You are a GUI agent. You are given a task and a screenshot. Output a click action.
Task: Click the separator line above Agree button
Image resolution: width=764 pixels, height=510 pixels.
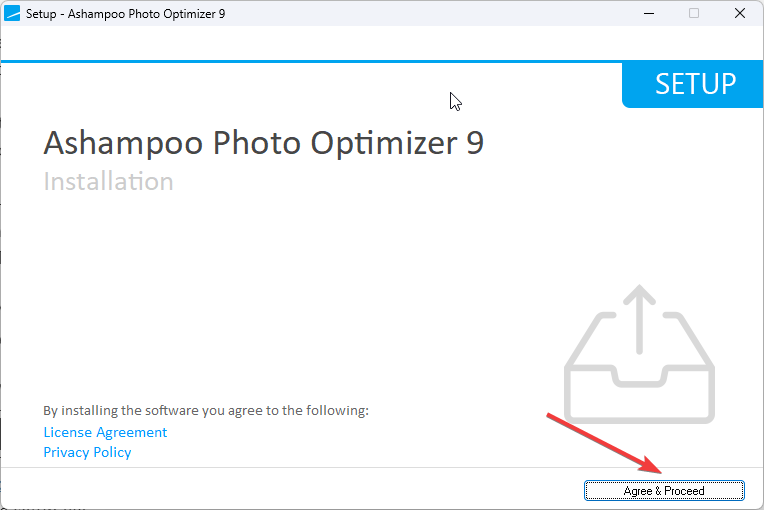click(382, 468)
